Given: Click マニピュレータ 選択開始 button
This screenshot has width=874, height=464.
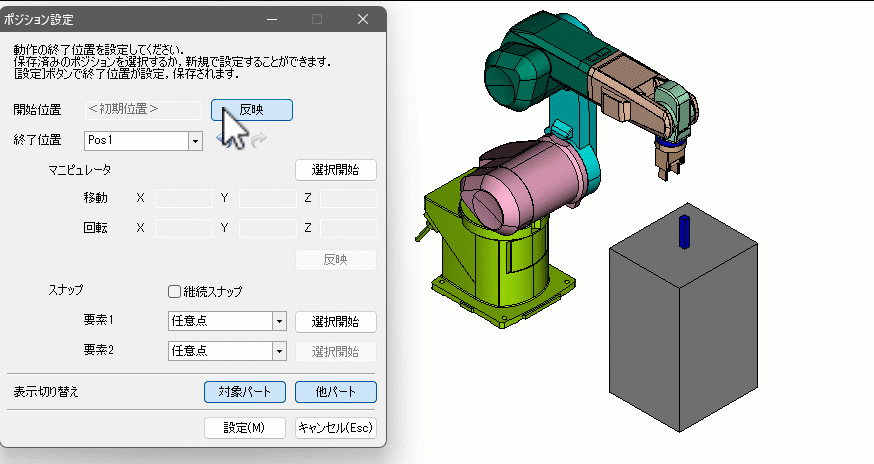Looking at the screenshot, I should (335, 170).
